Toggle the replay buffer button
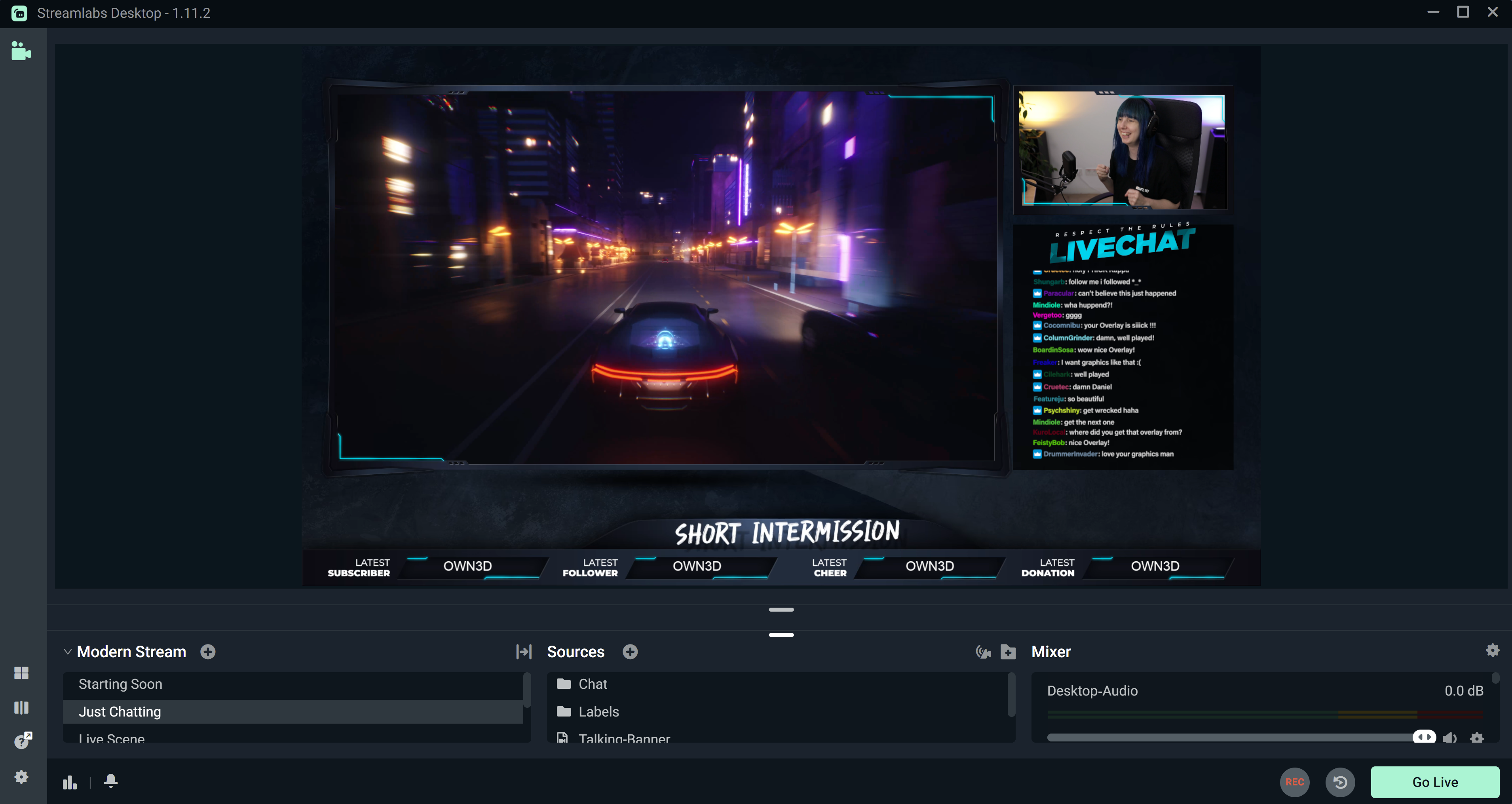This screenshot has width=1512, height=804. (1340, 782)
